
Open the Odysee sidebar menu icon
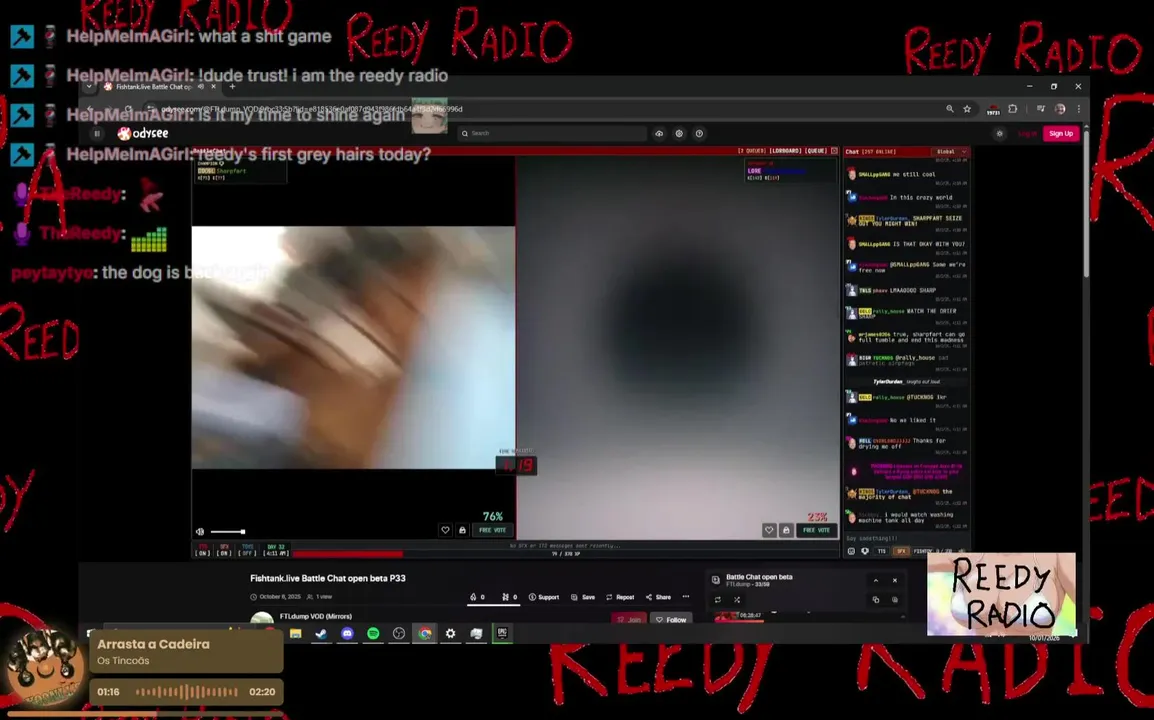point(97,133)
